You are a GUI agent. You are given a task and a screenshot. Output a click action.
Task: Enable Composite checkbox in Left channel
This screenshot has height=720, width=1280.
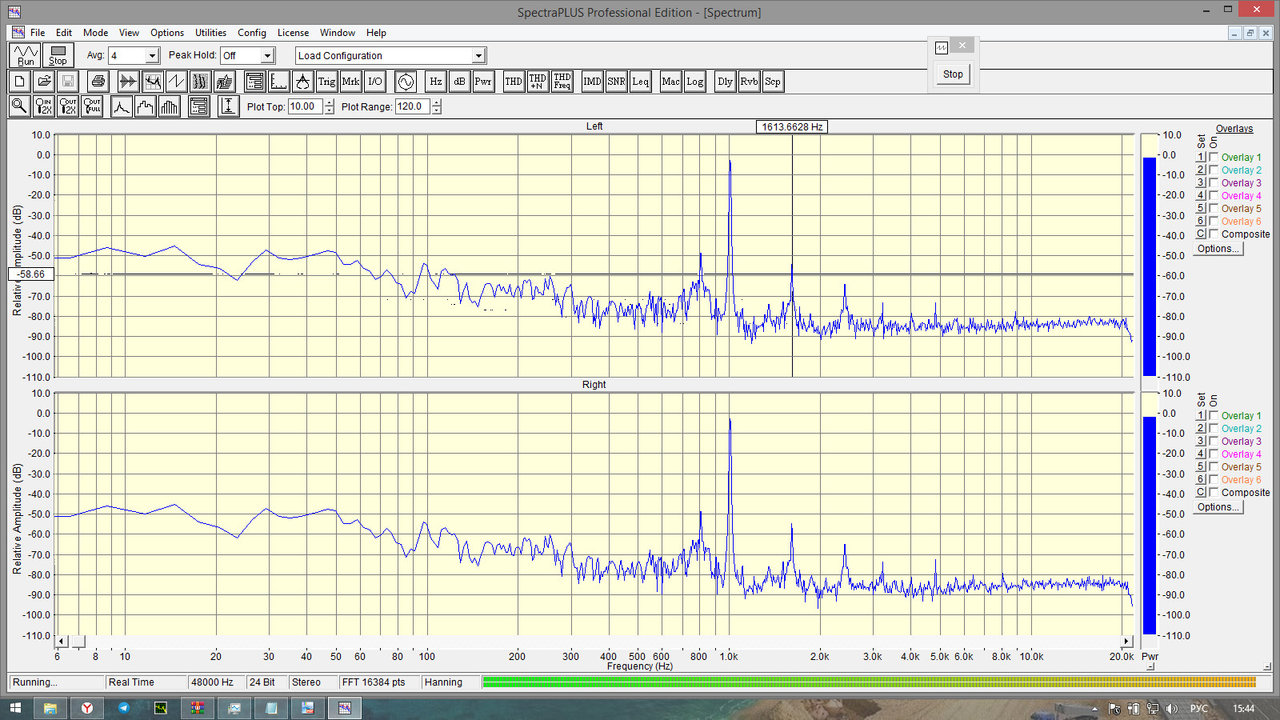point(1214,234)
